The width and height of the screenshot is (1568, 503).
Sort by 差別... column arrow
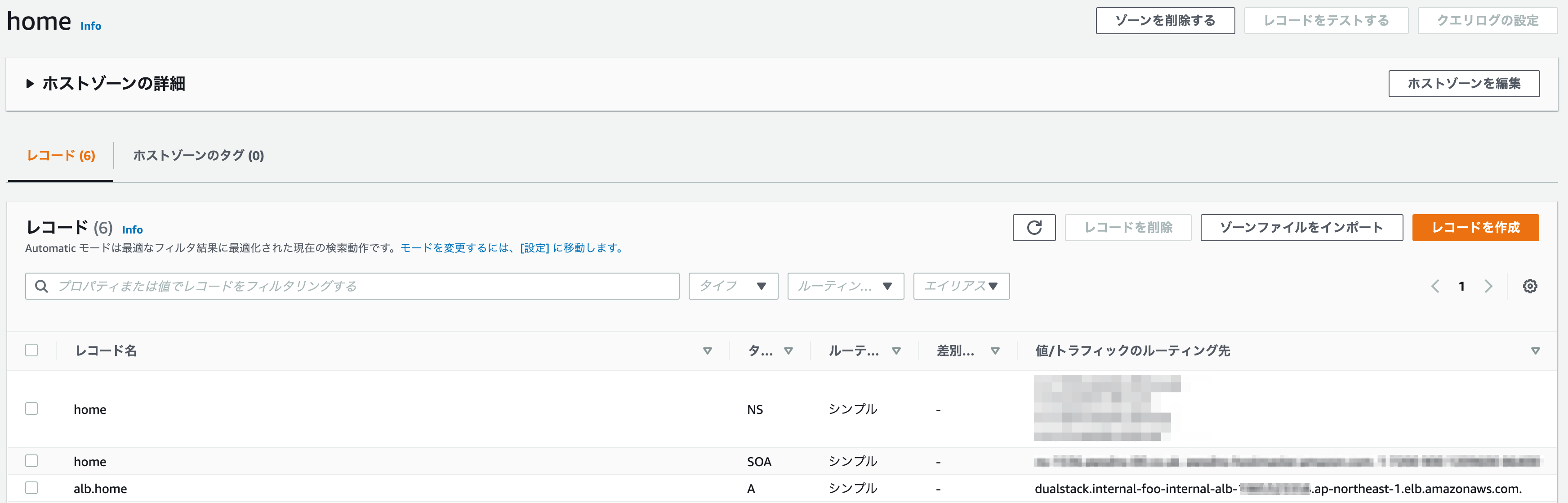995,351
